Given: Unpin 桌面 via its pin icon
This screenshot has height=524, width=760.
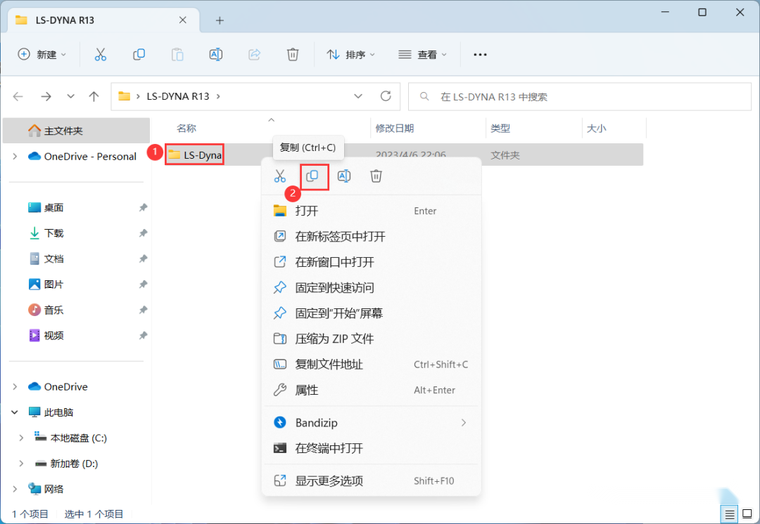Looking at the screenshot, I should [x=143, y=207].
